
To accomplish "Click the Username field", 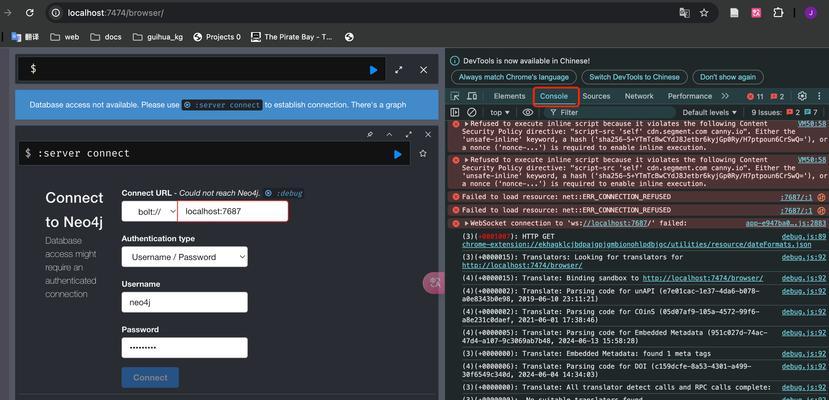I will pyautogui.click(x=185, y=302).
